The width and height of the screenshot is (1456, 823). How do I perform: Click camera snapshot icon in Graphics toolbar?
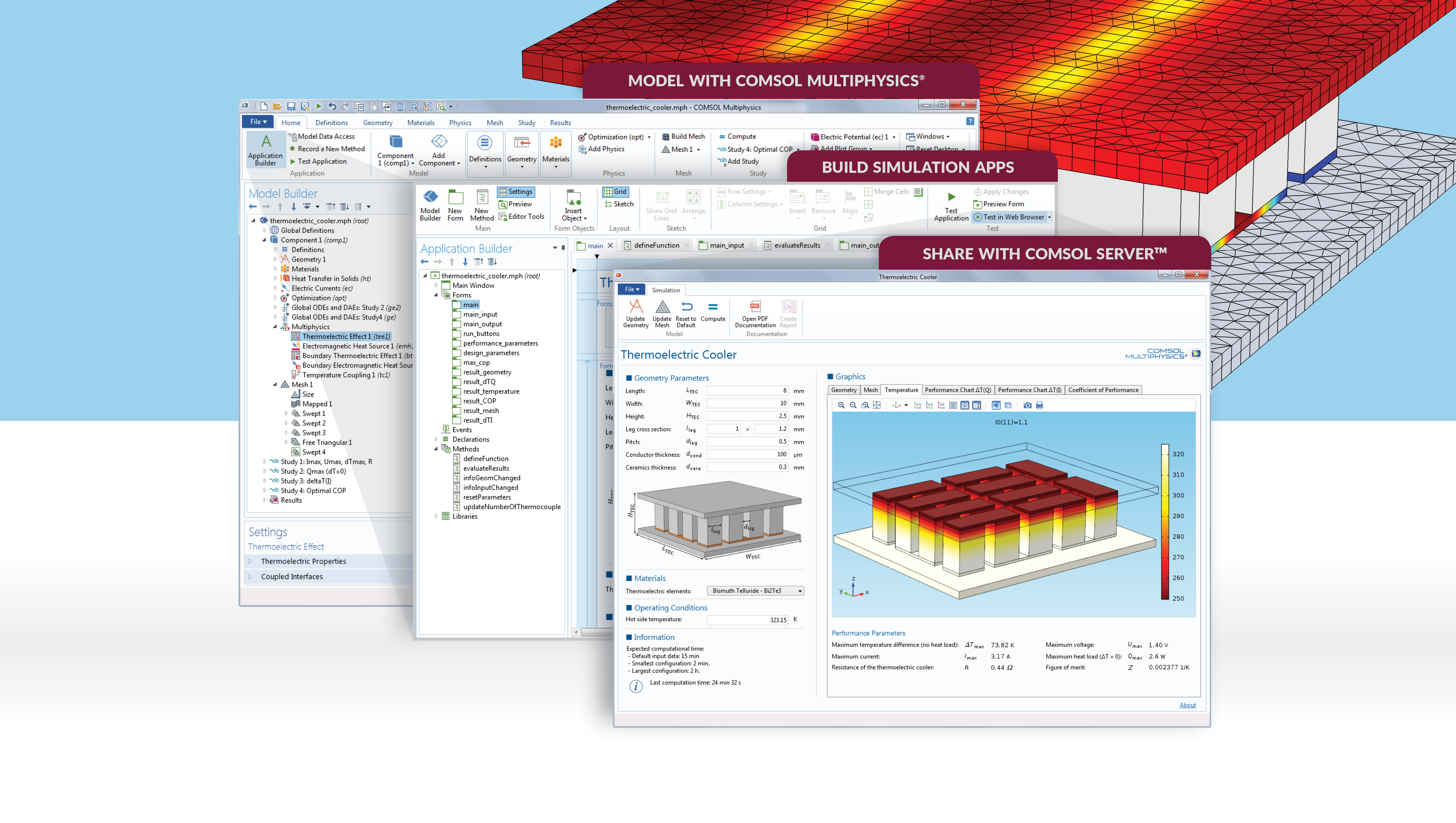tap(1027, 405)
